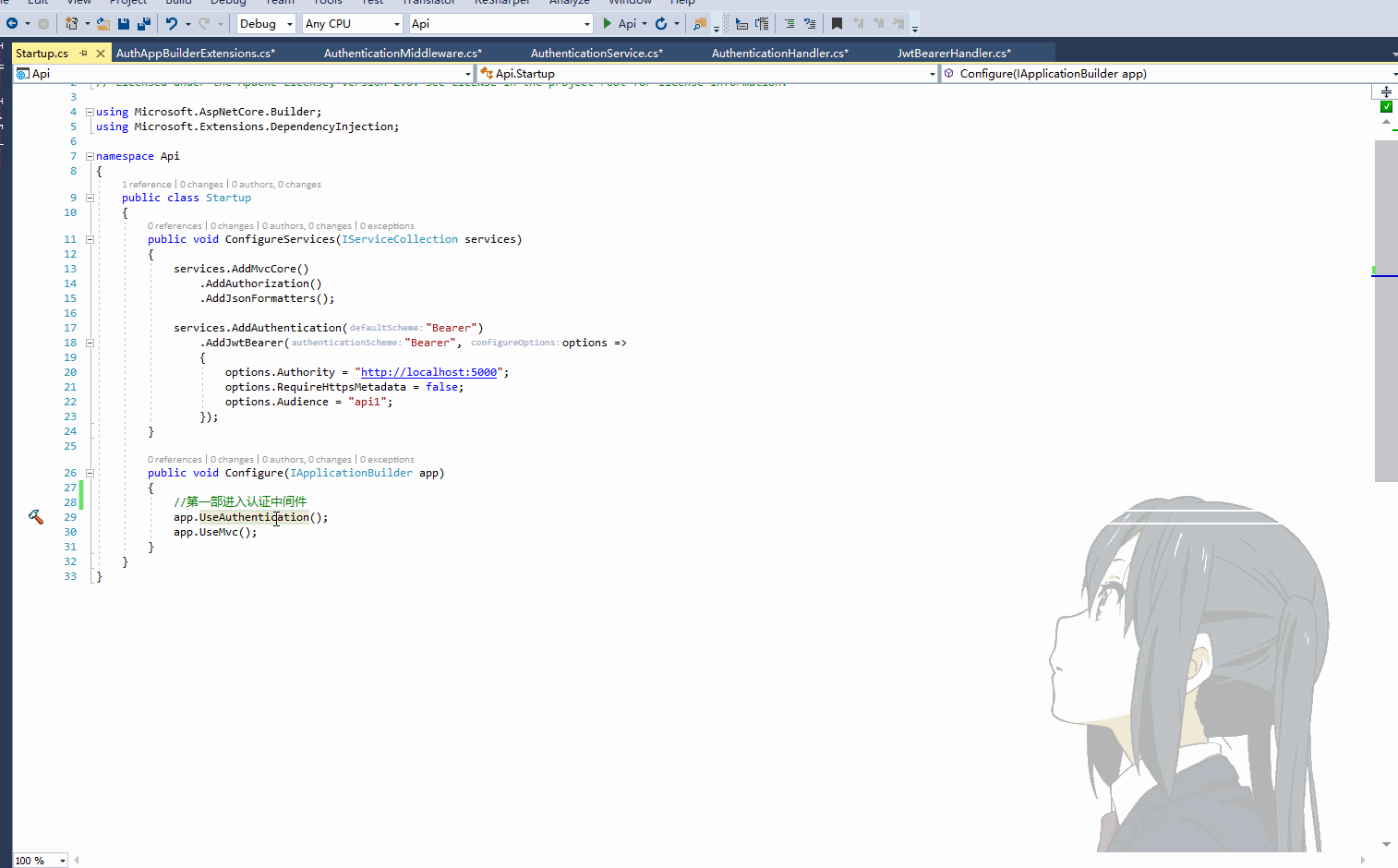This screenshot has height=868, width=1398.
Task: Open the list of open document tabs arrow
Action: point(1393,54)
